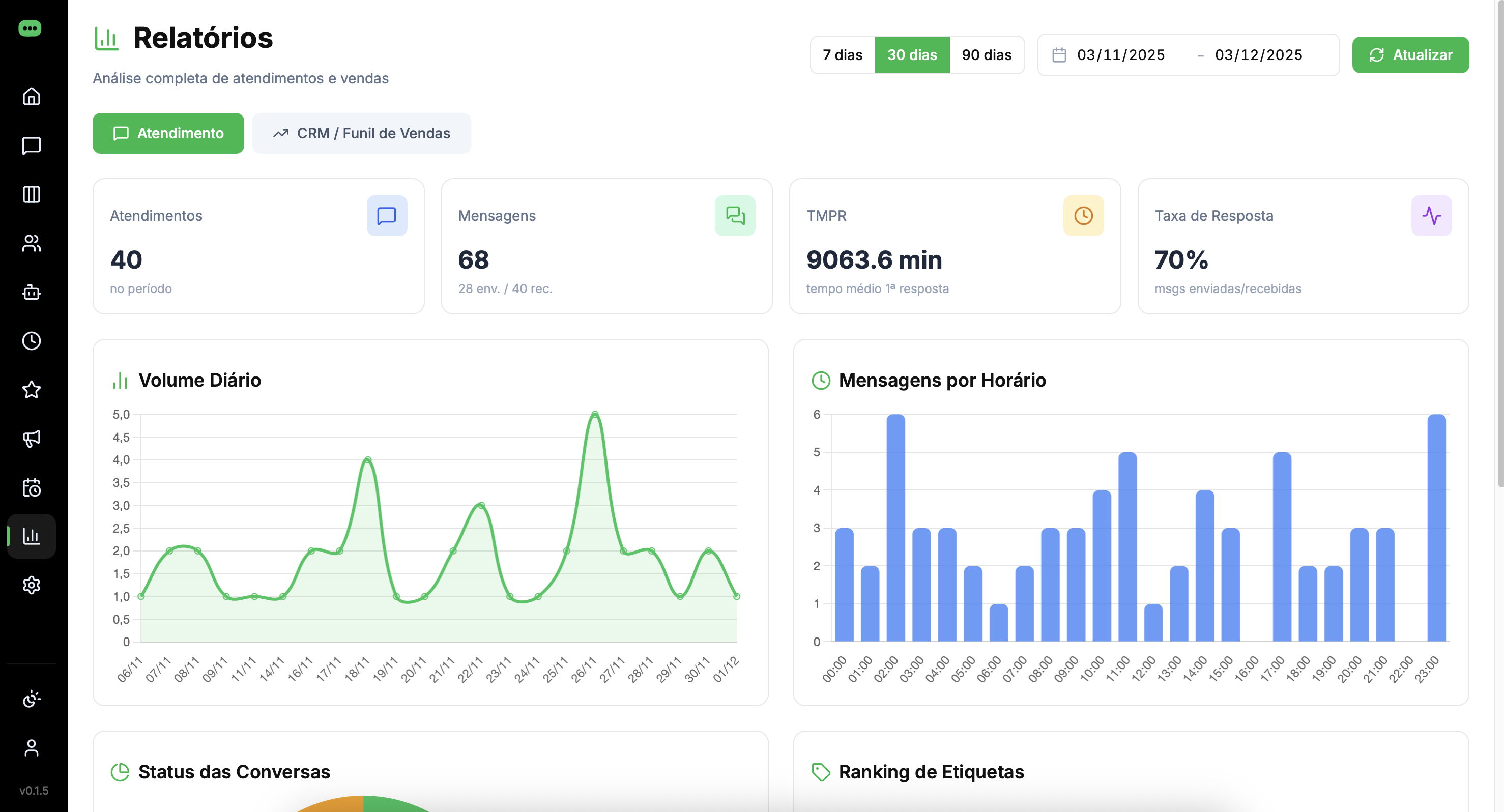
Task: Click the Atualizar button
Action: pyautogui.click(x=1410, y=55)
